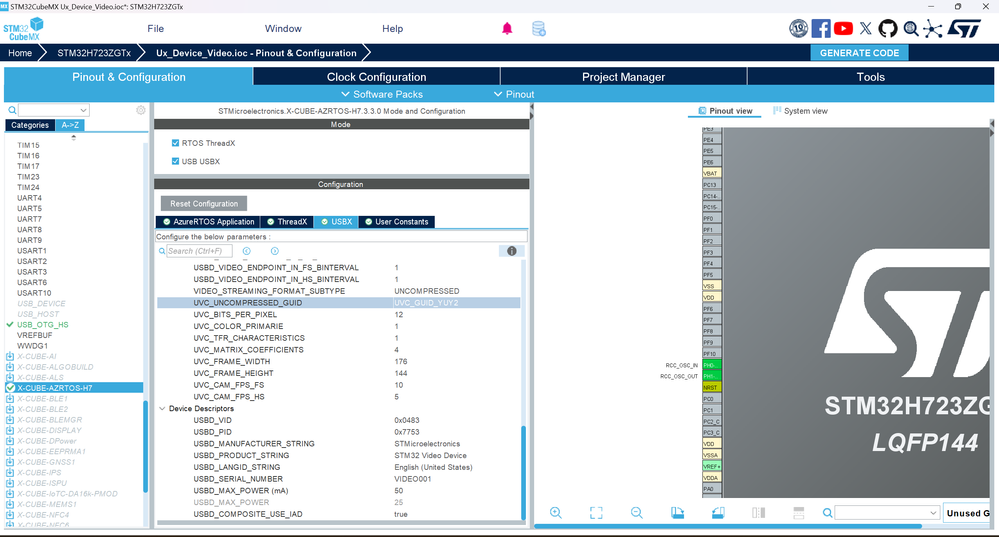Click the USBD_VID value 0x0483
Screen dimensions: 999x537
click(x=406, y=420)
